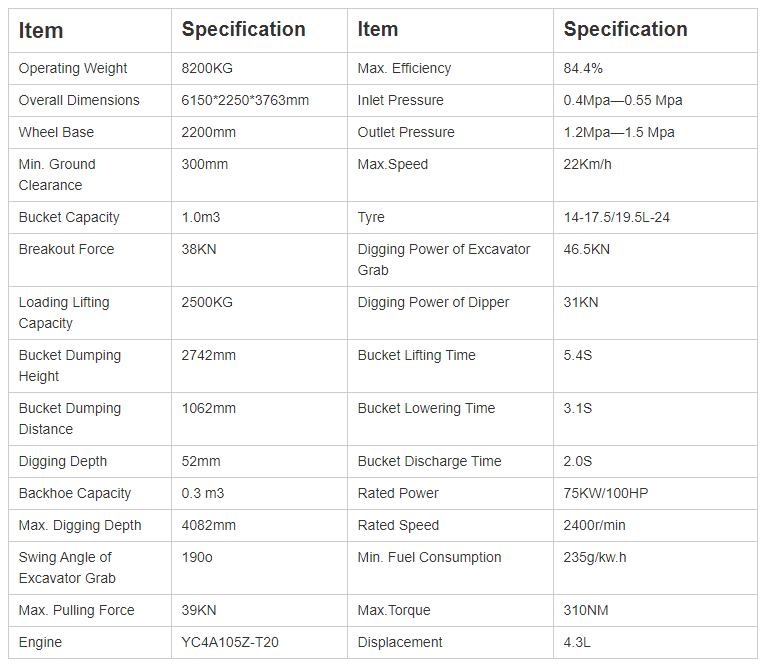The image size is (763, 669).
Task: Click the Overall Dimensions label
Action: pyautogui.click(x=79, y=100)
